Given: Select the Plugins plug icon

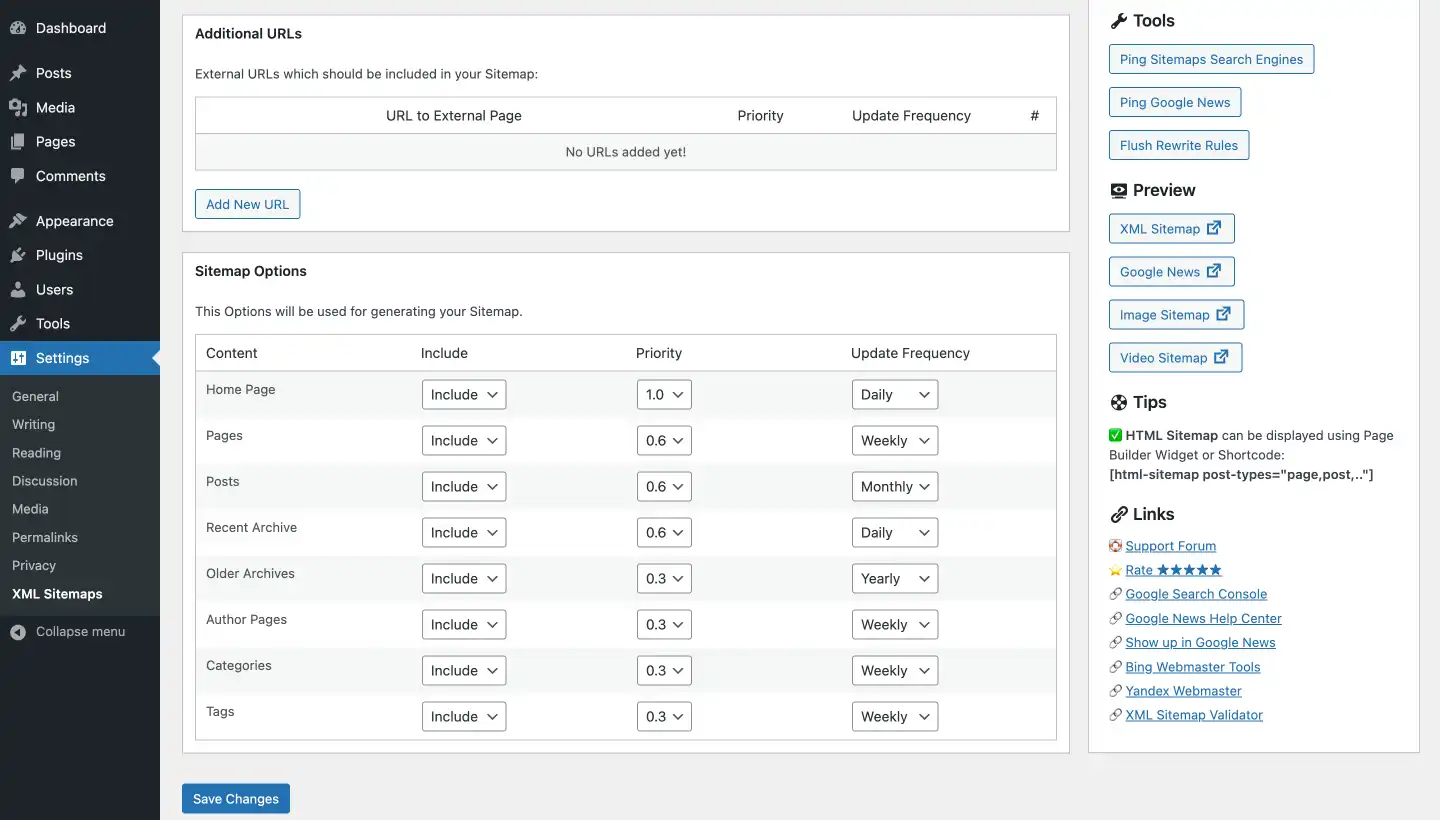Looking at the screenshot, I should pos(18,255).
